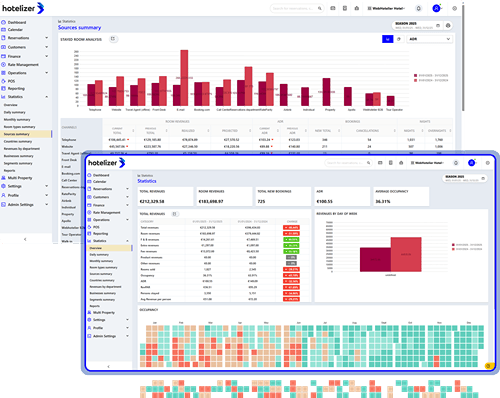
Task: Click the export icon next to Total Revenues table title
Action: pyautogui.click(x=174, y=214)
